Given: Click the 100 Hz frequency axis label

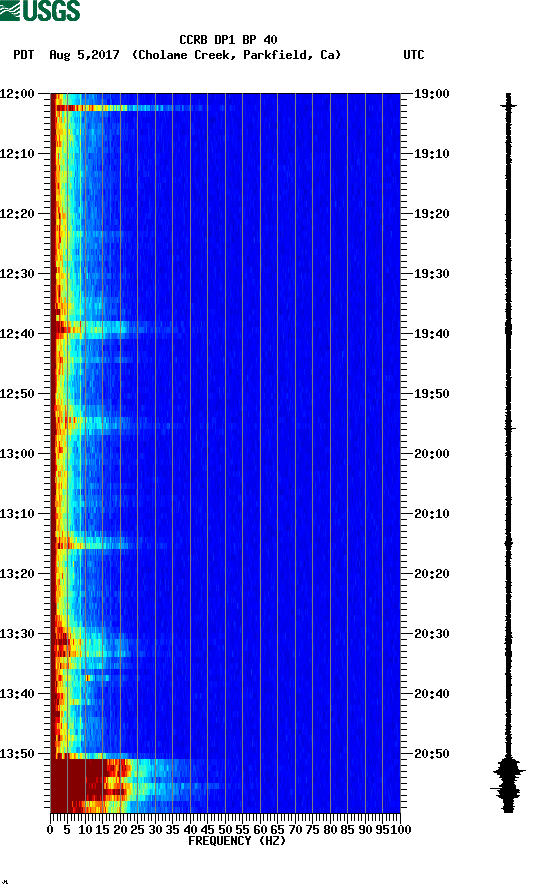Looking at the screenshot, I should (401, 830).
